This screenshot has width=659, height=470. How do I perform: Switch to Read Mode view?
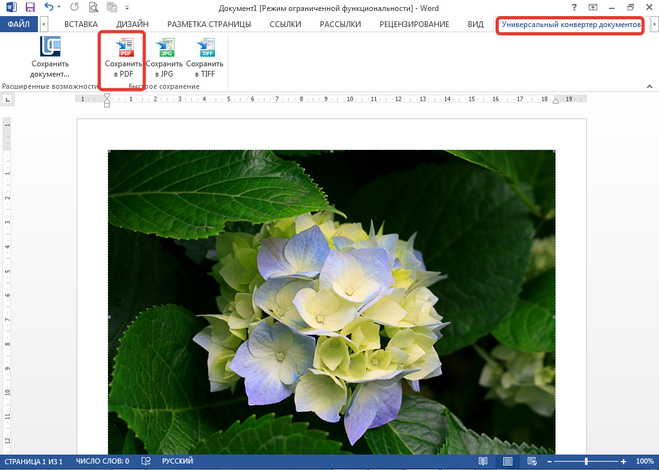pos(483,462)
